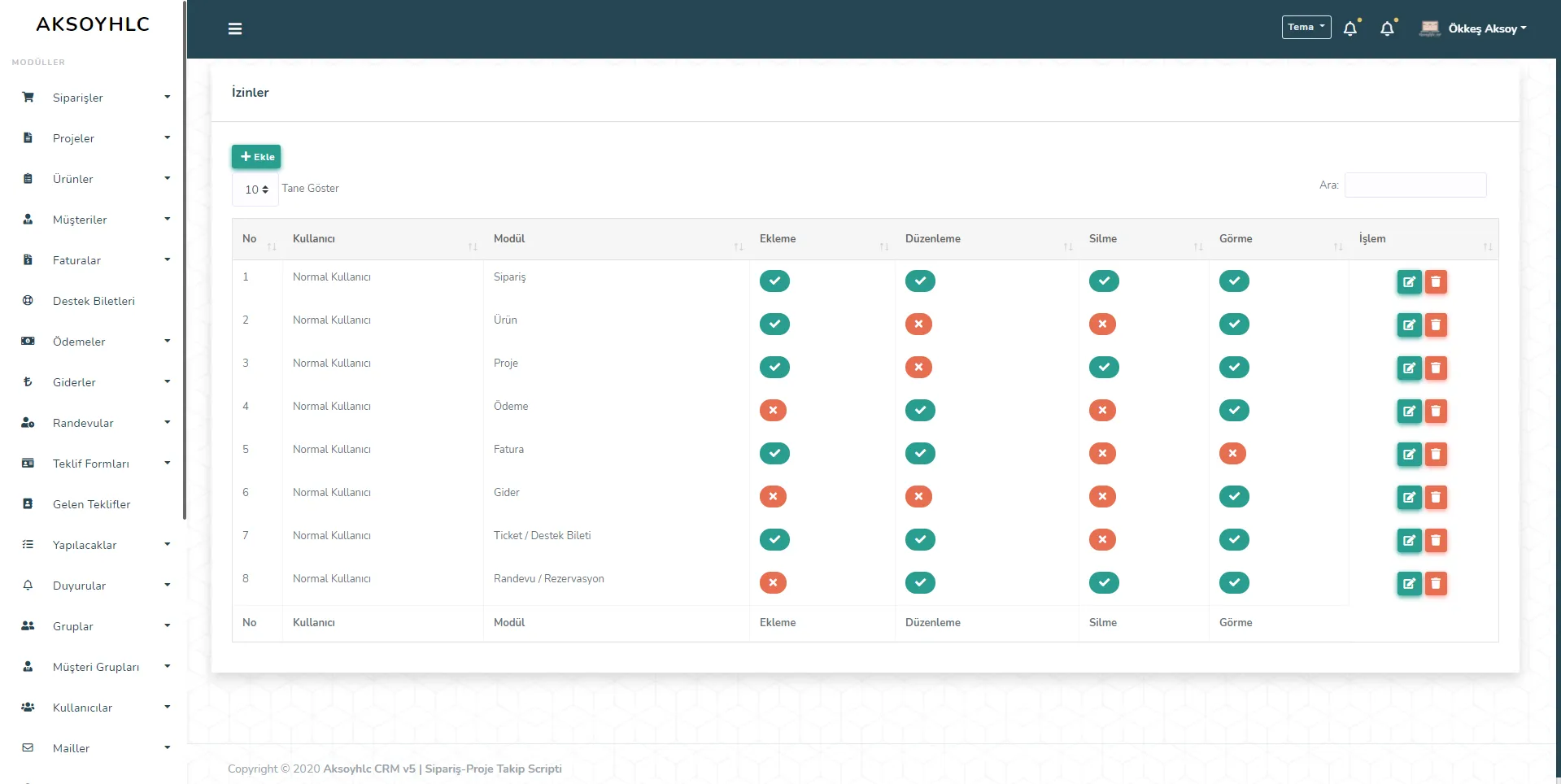1561x784 pixels.
Task: Open Müşteri Grupları menu item
Action: 96,667
